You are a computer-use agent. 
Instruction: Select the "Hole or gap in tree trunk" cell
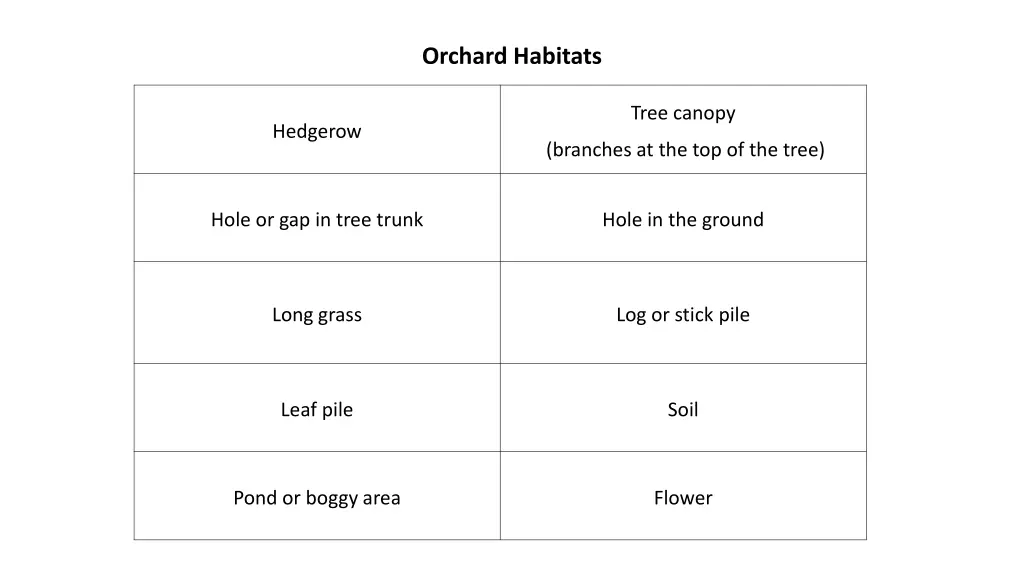(317, 220)
